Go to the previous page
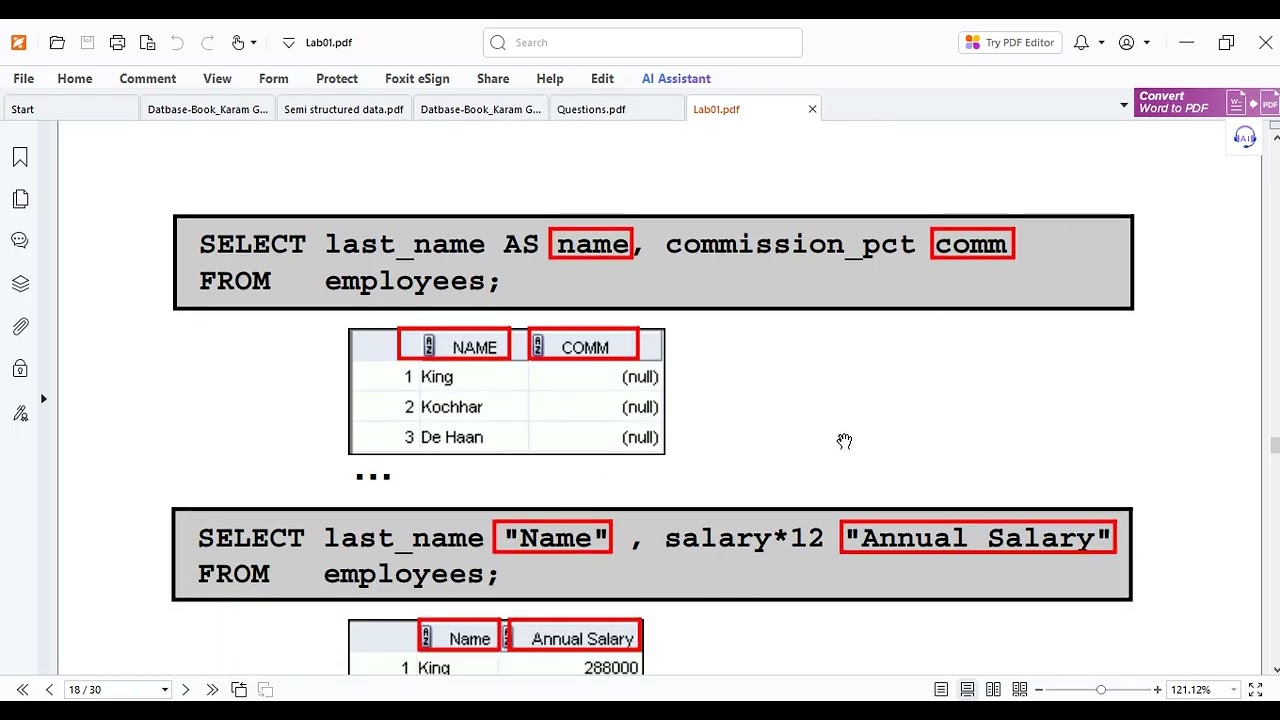The image size is (1280, 720). [x=49, y=690]
